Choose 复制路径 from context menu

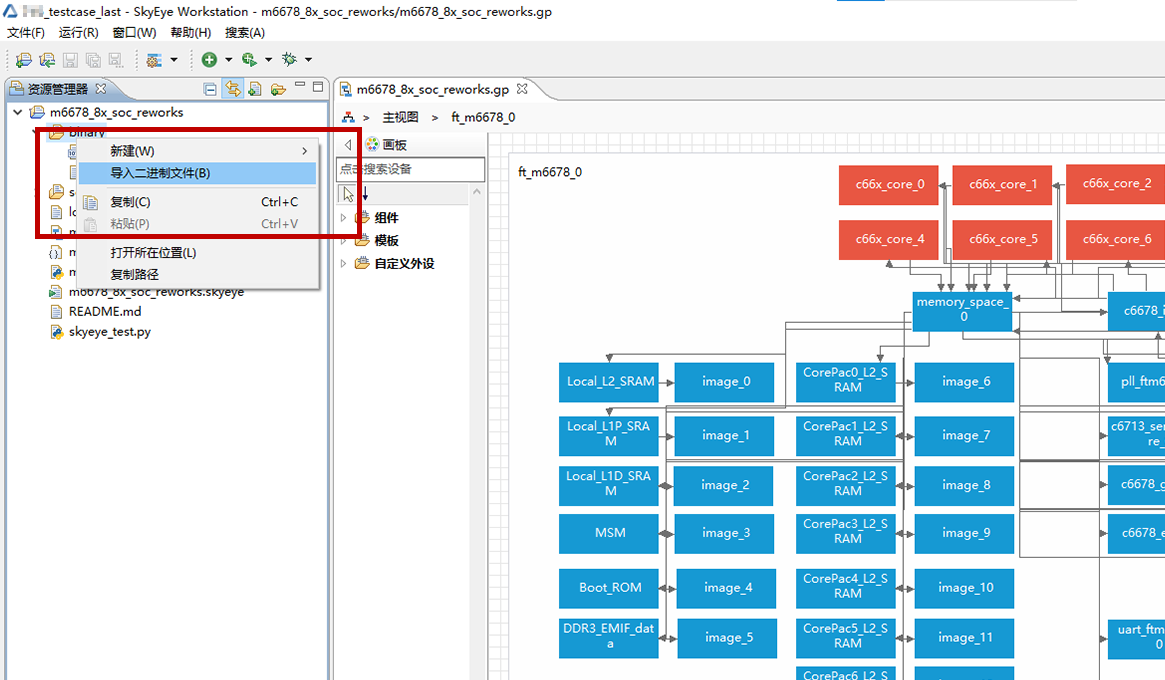coord(198,274)
